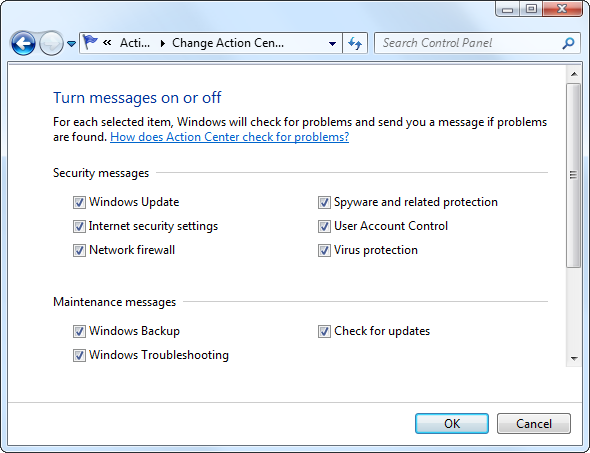Click the Search Control Panel field
The image size is (590, 453).
pyautogui.click(x=477, y=43)
